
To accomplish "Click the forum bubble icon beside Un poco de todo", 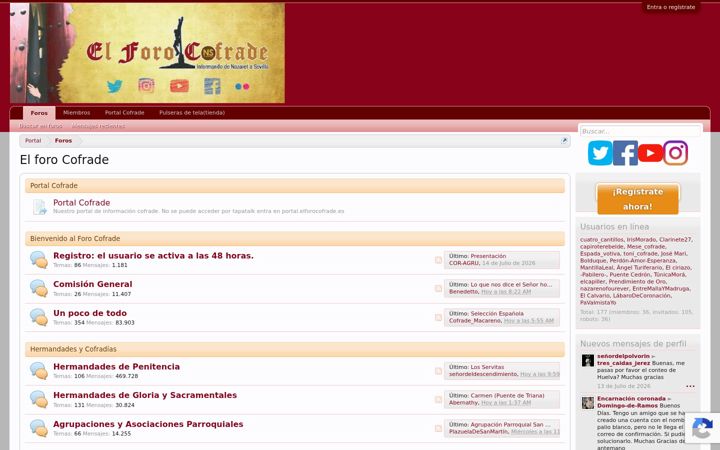I will coord(39,317).
